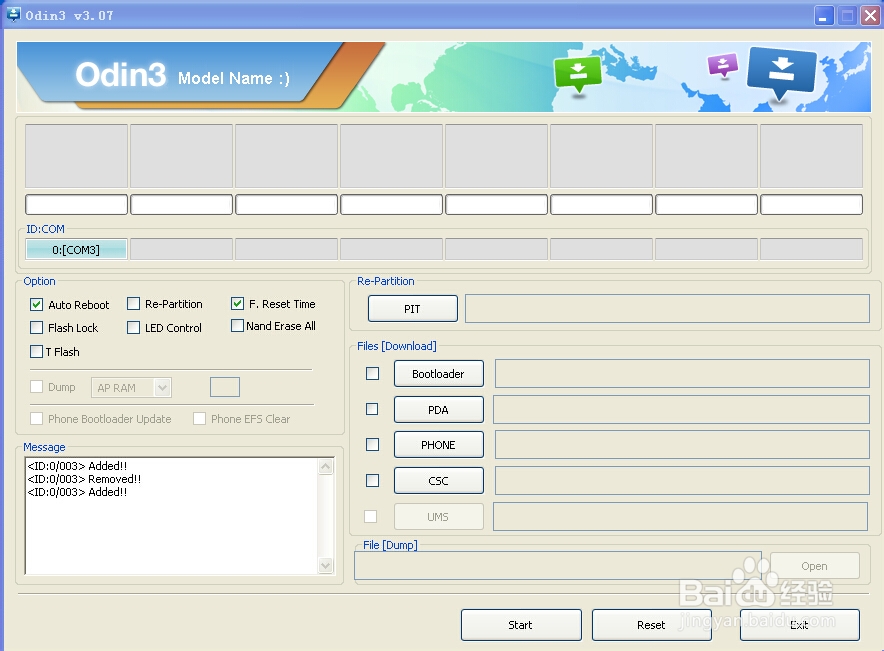Image resolution: width=884 pixels, height=651 pixels.
Task: Click the UMS checkbox
Action: click(370, 516)
